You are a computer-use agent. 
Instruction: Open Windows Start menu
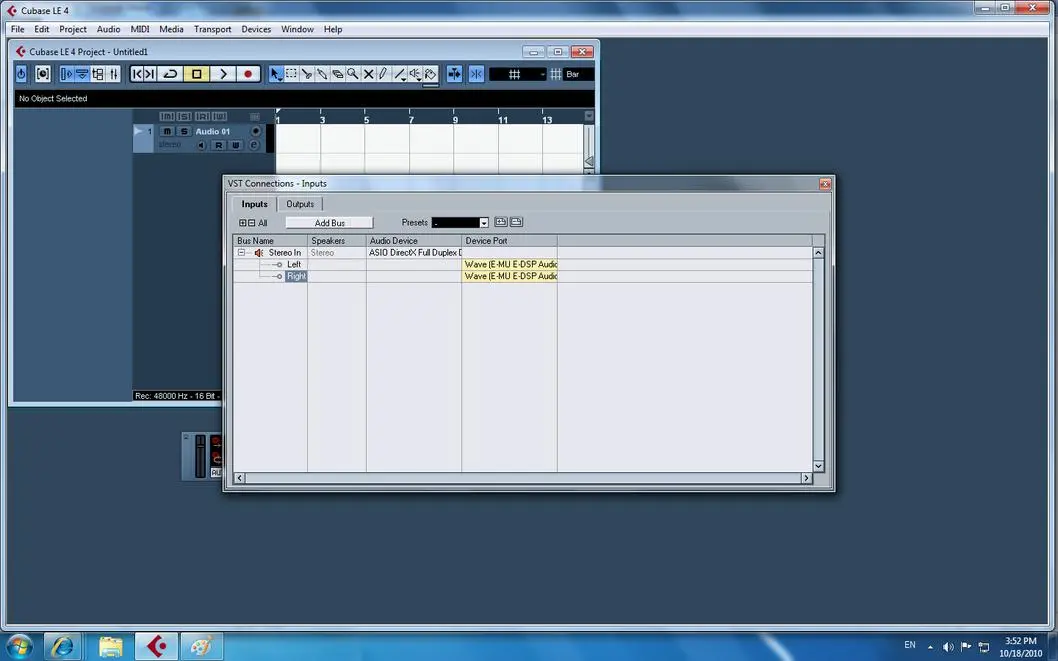tap(19, 645)
